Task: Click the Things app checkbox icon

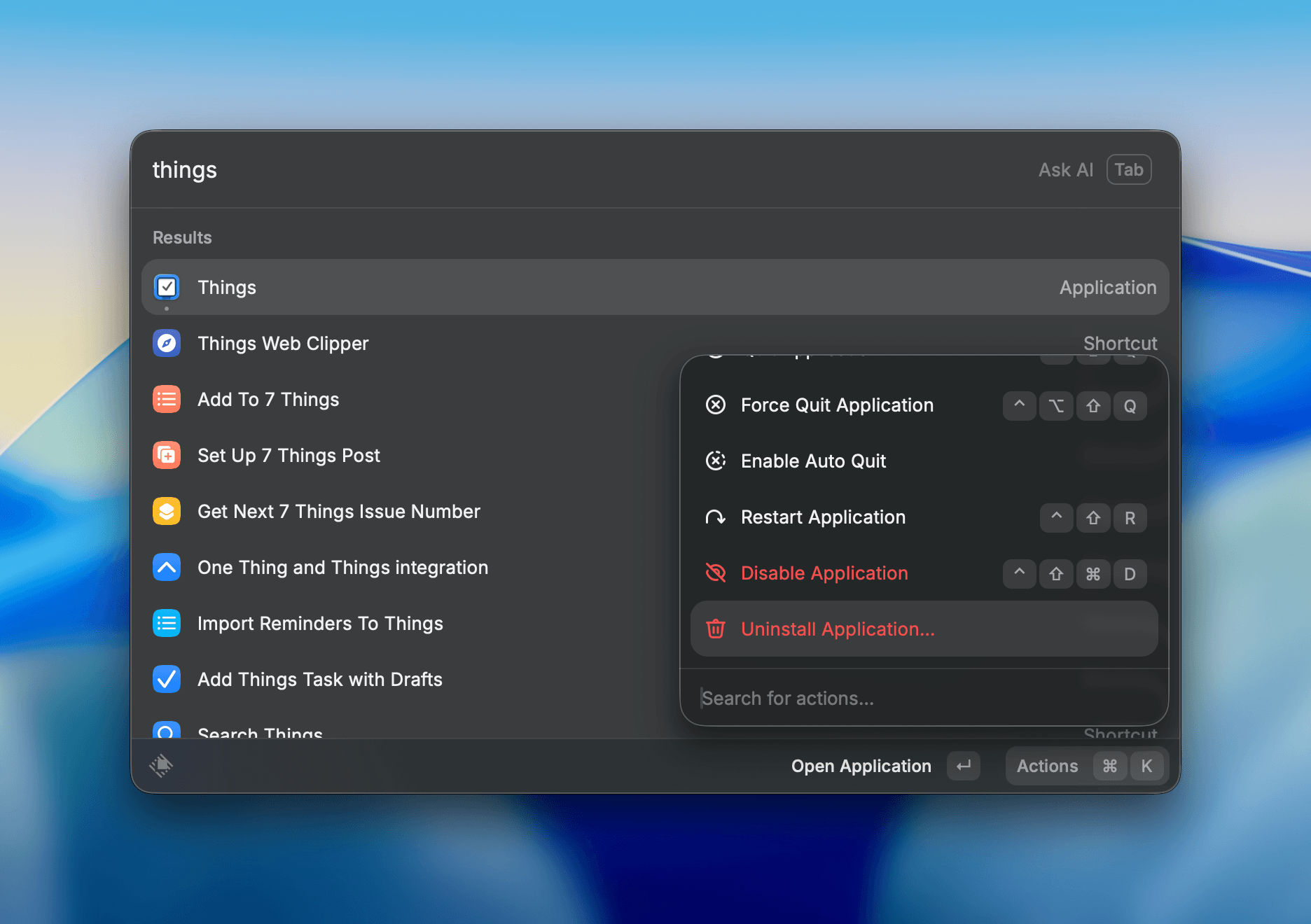Action: tap(166, 287)
